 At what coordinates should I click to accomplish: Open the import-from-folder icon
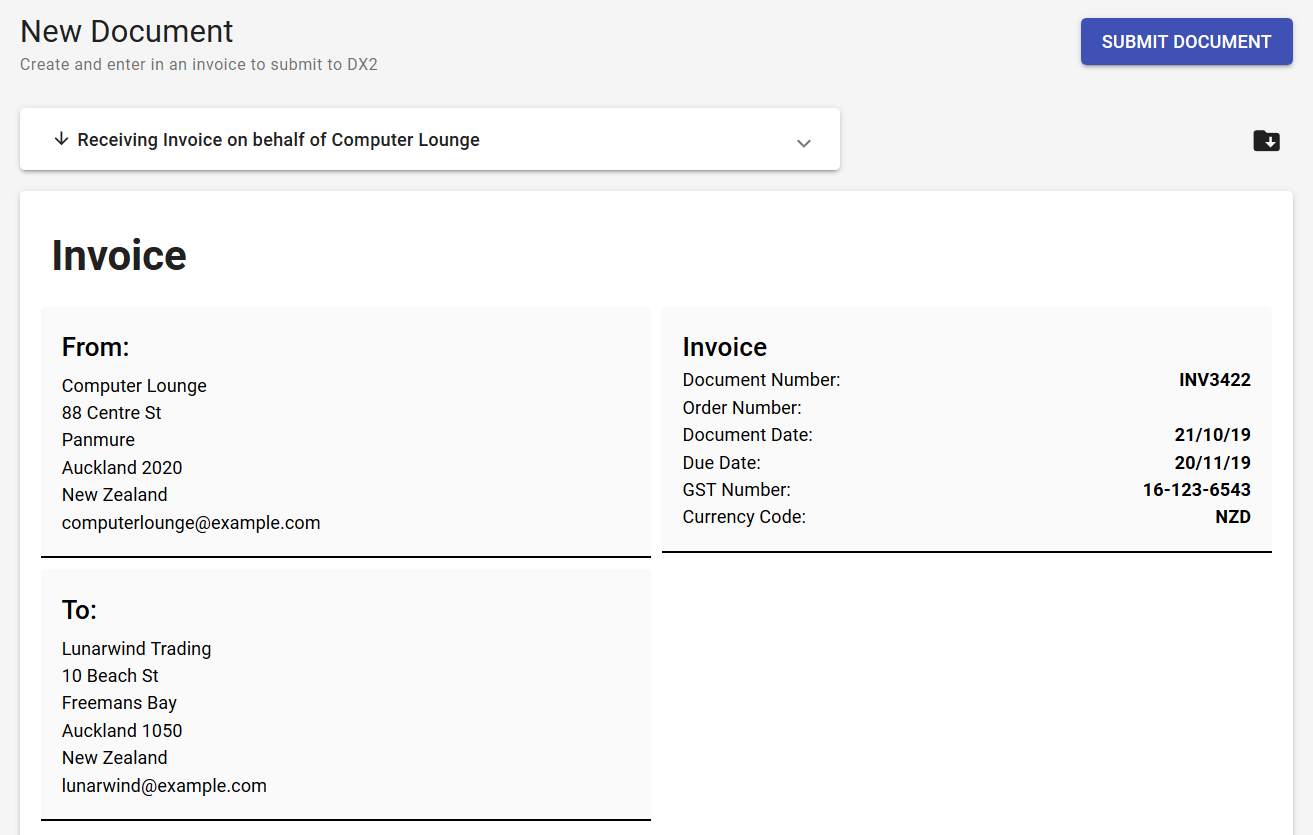pyautogui.click(x=1266, y=141)
